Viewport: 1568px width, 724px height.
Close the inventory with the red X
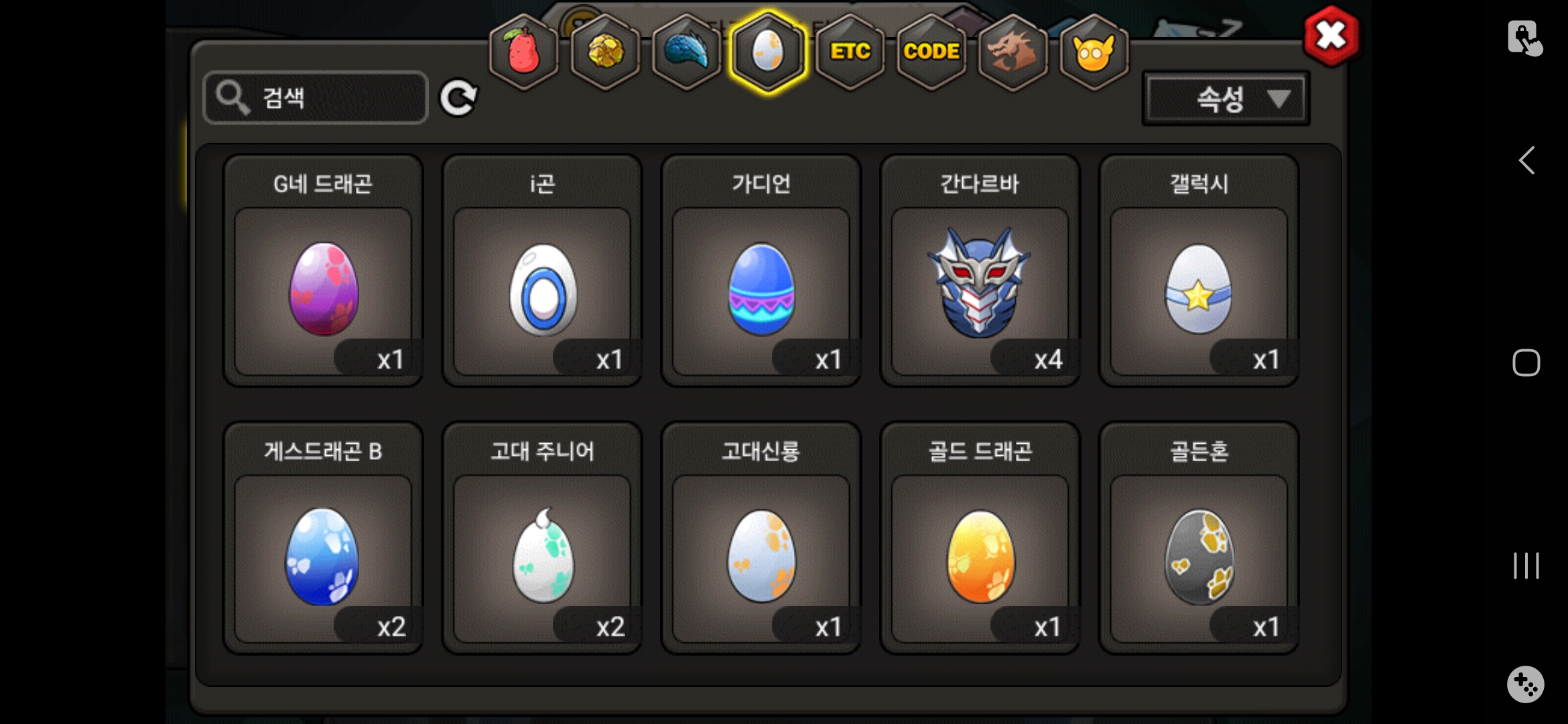(1332, 36)
